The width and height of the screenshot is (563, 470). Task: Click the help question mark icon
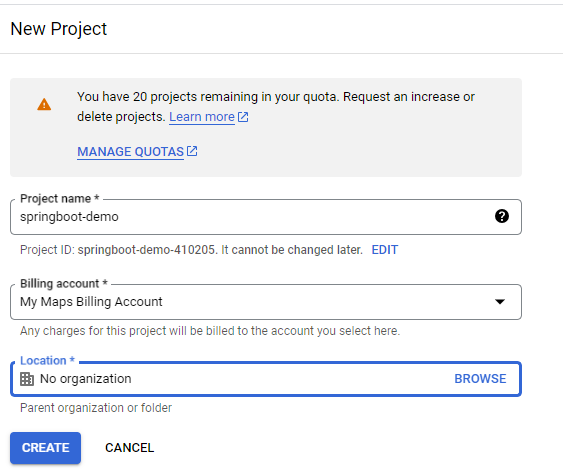502,216
